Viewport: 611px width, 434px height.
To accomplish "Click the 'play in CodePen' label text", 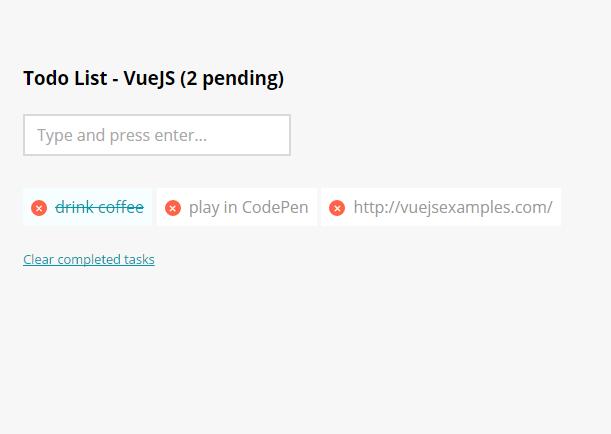I will tap(248, 208).
